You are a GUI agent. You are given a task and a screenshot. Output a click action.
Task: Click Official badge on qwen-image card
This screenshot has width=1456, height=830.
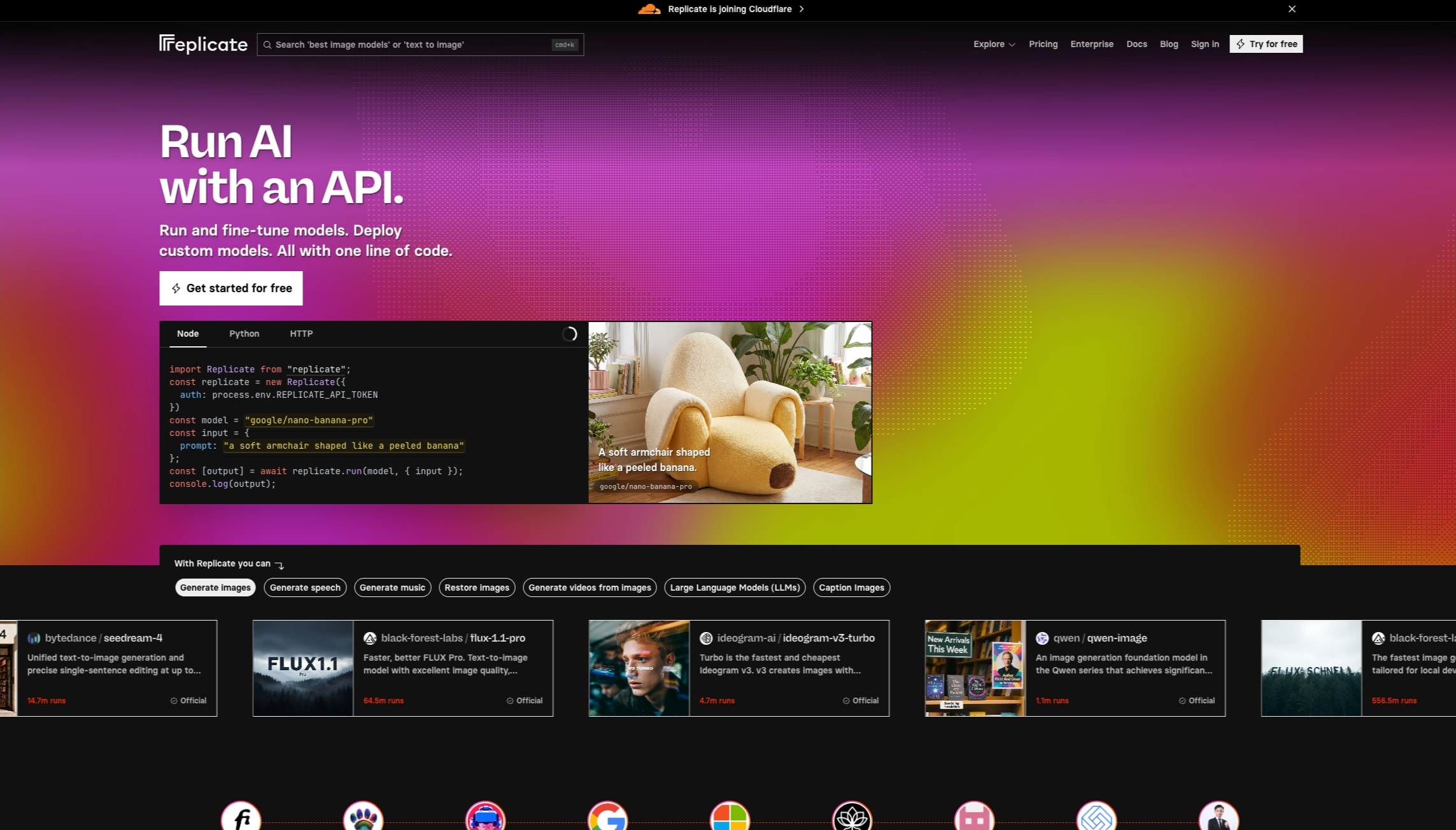(x=1197, y=700)
